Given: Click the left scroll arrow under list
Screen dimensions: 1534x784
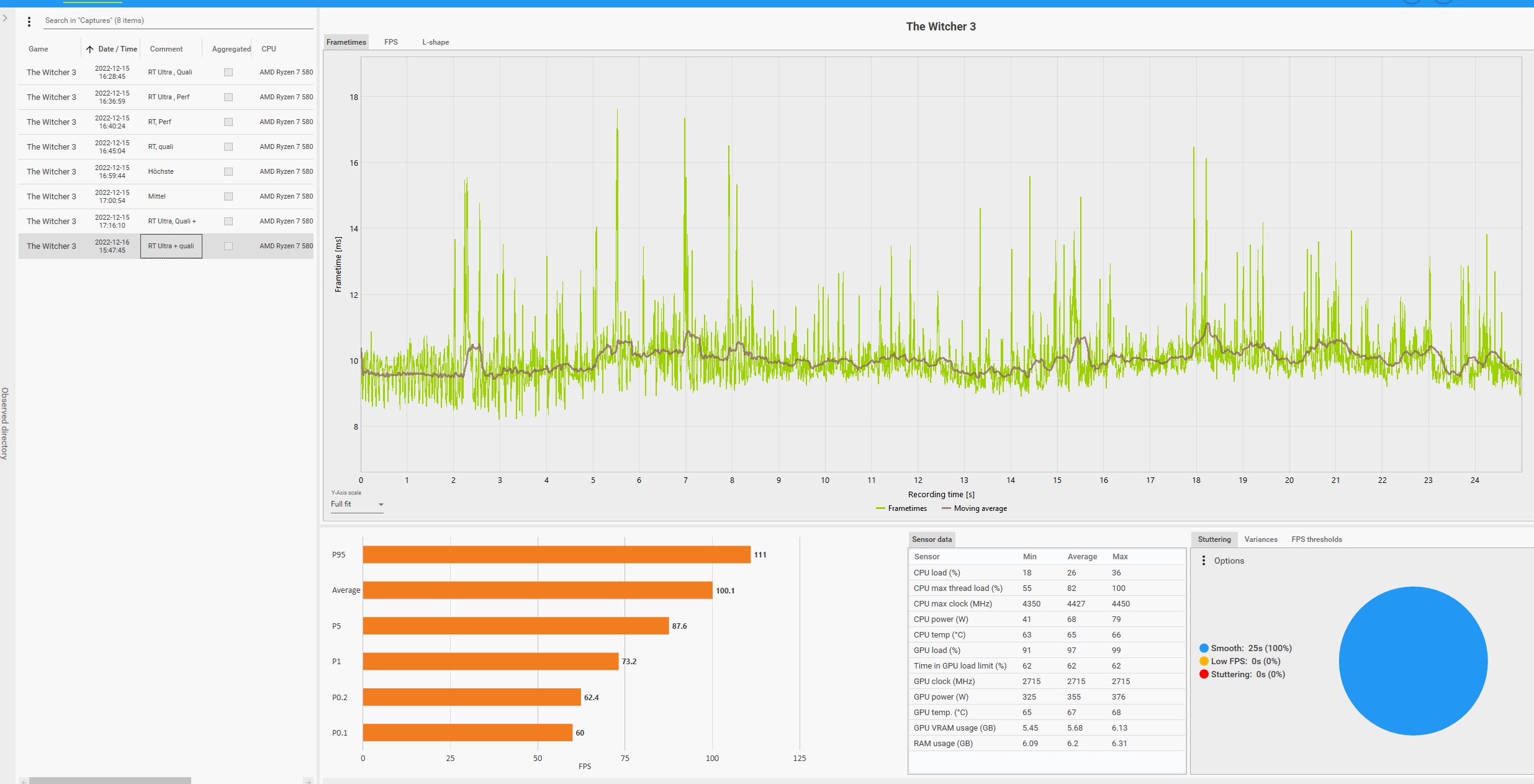Looking at the screenshot, I should click(24, 781).
